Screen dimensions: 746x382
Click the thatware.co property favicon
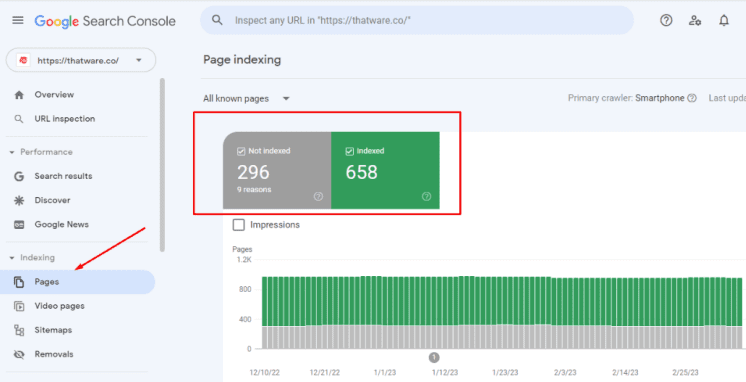pyautogui.click(x=22, y=60)
